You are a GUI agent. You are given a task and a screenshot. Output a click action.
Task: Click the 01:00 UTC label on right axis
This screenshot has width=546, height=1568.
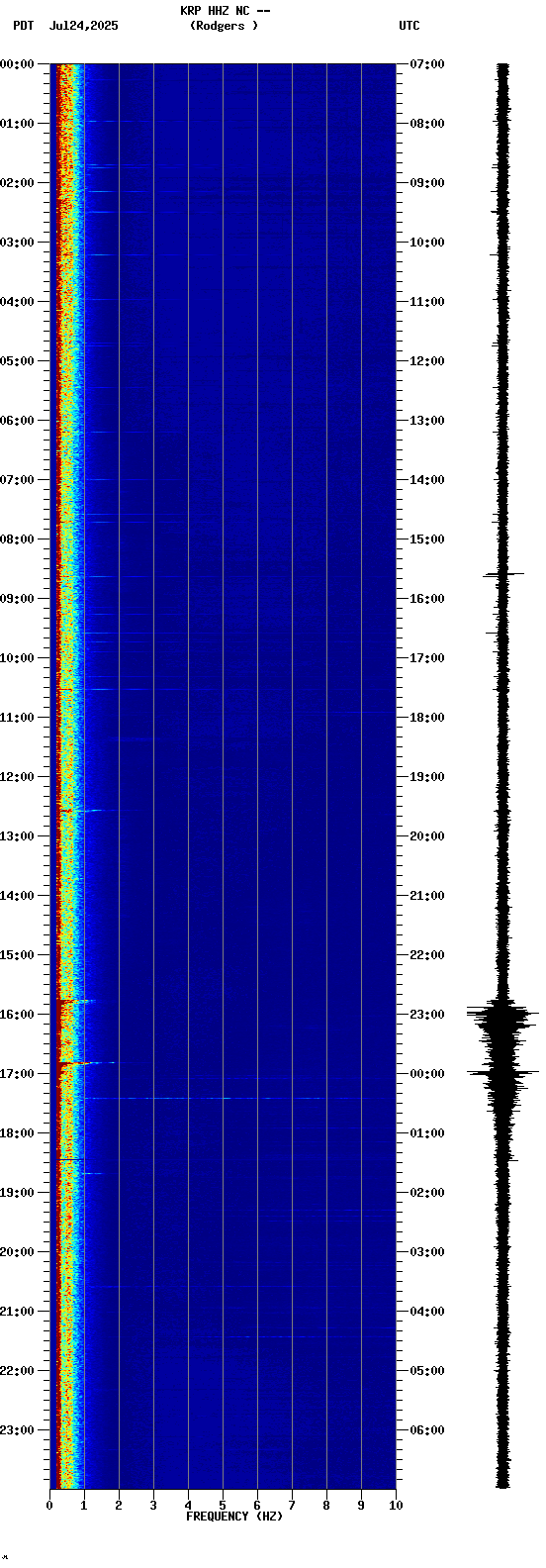427,1133
